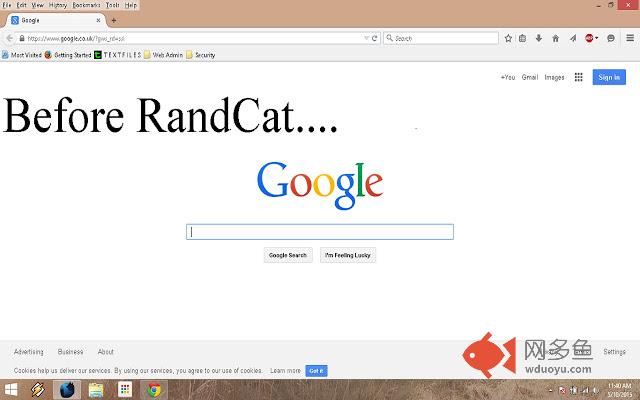Click the magnifier icon in Search box
The width and height of the screenshot is (640, 400).
[x=390, y=38]
